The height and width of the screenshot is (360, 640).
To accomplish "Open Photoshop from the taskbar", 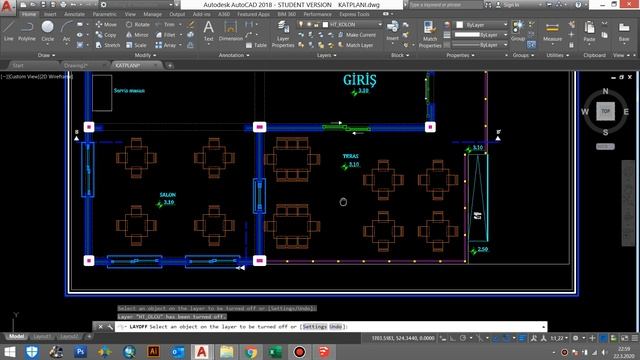I will (80, 351).
